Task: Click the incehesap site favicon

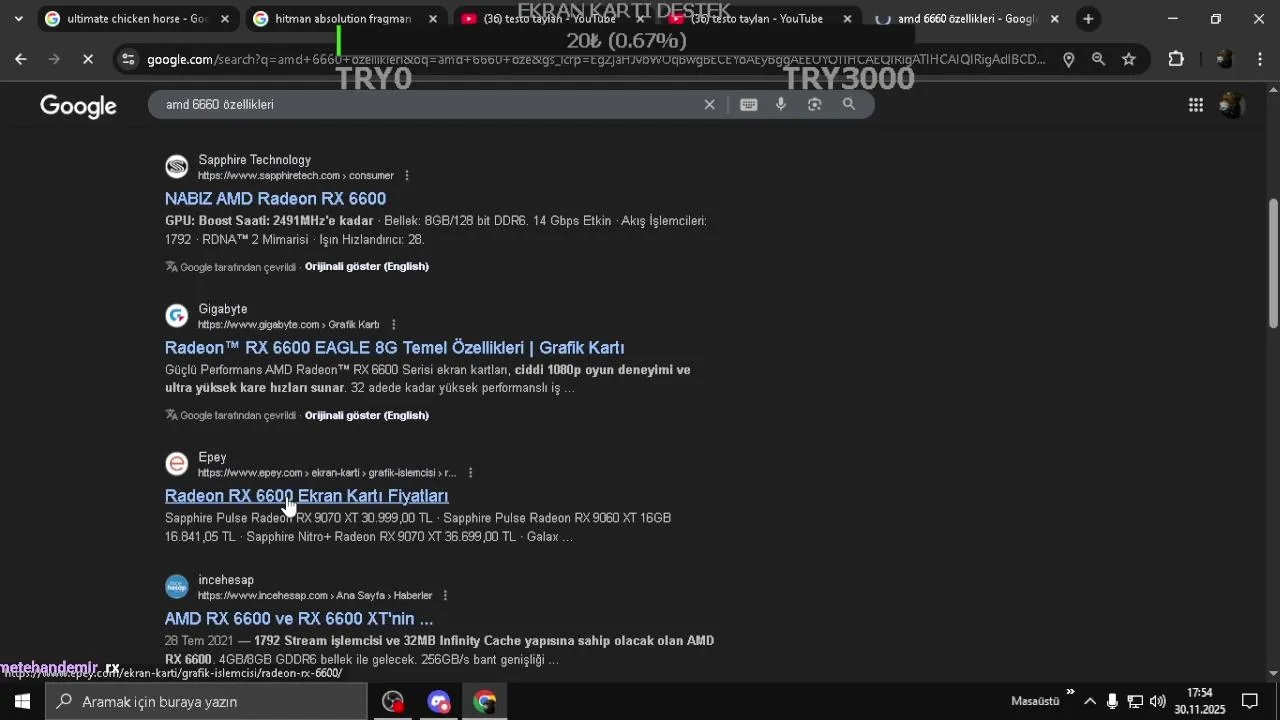Action: 177,587
